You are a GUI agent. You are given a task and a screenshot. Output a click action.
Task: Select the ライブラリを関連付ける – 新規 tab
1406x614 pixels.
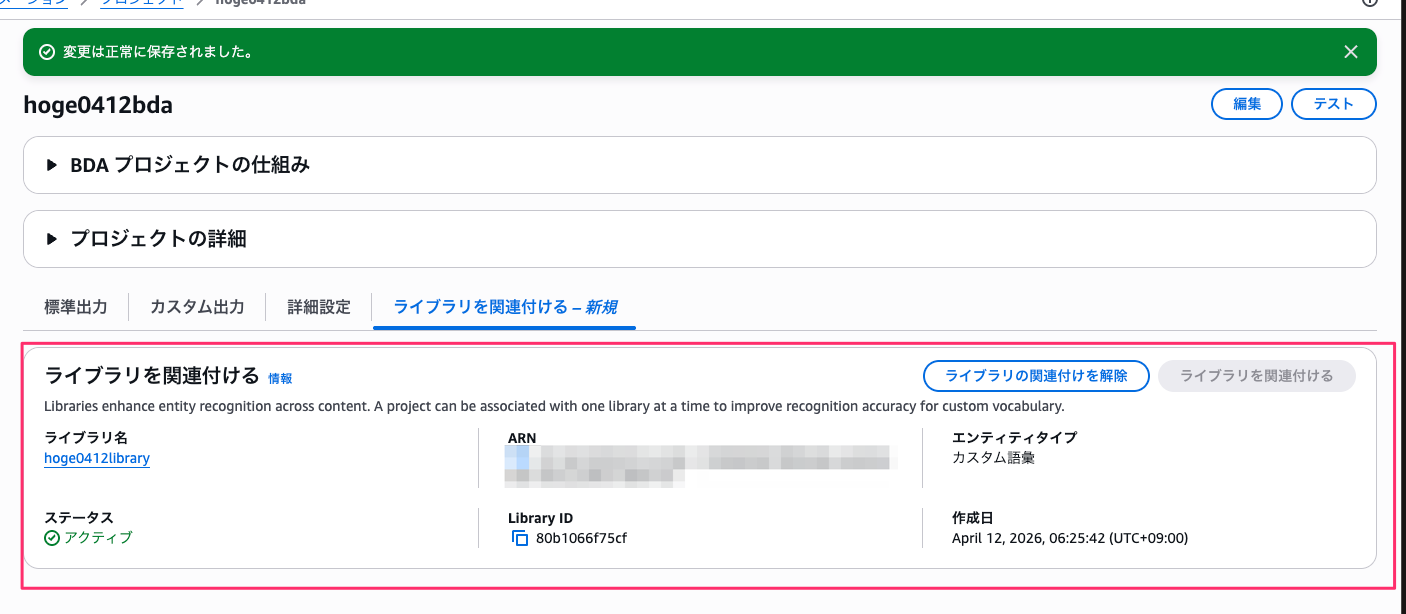click(x=504, y=307)
